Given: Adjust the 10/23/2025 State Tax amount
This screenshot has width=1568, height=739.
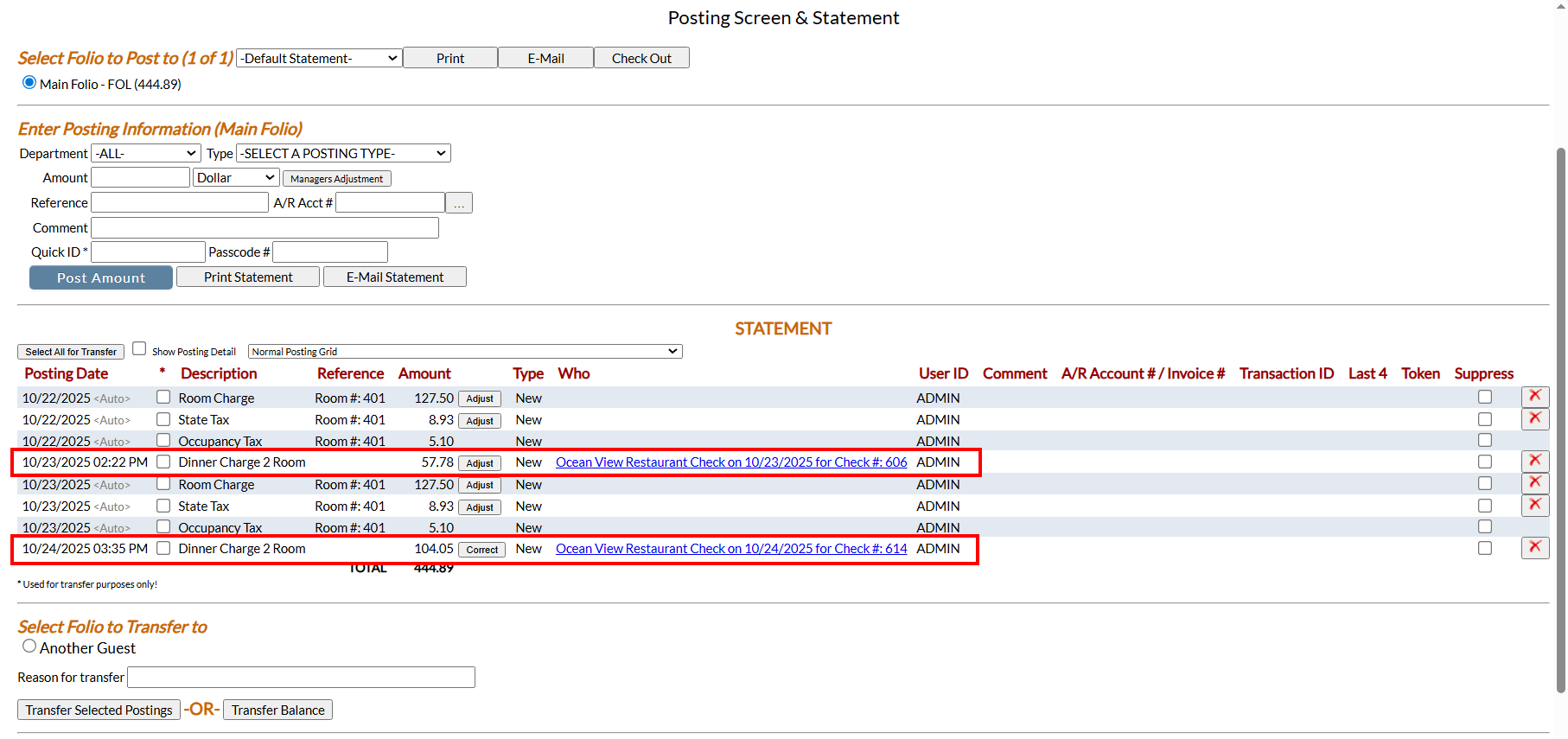Looking at the screenshot, I should 480,507.
